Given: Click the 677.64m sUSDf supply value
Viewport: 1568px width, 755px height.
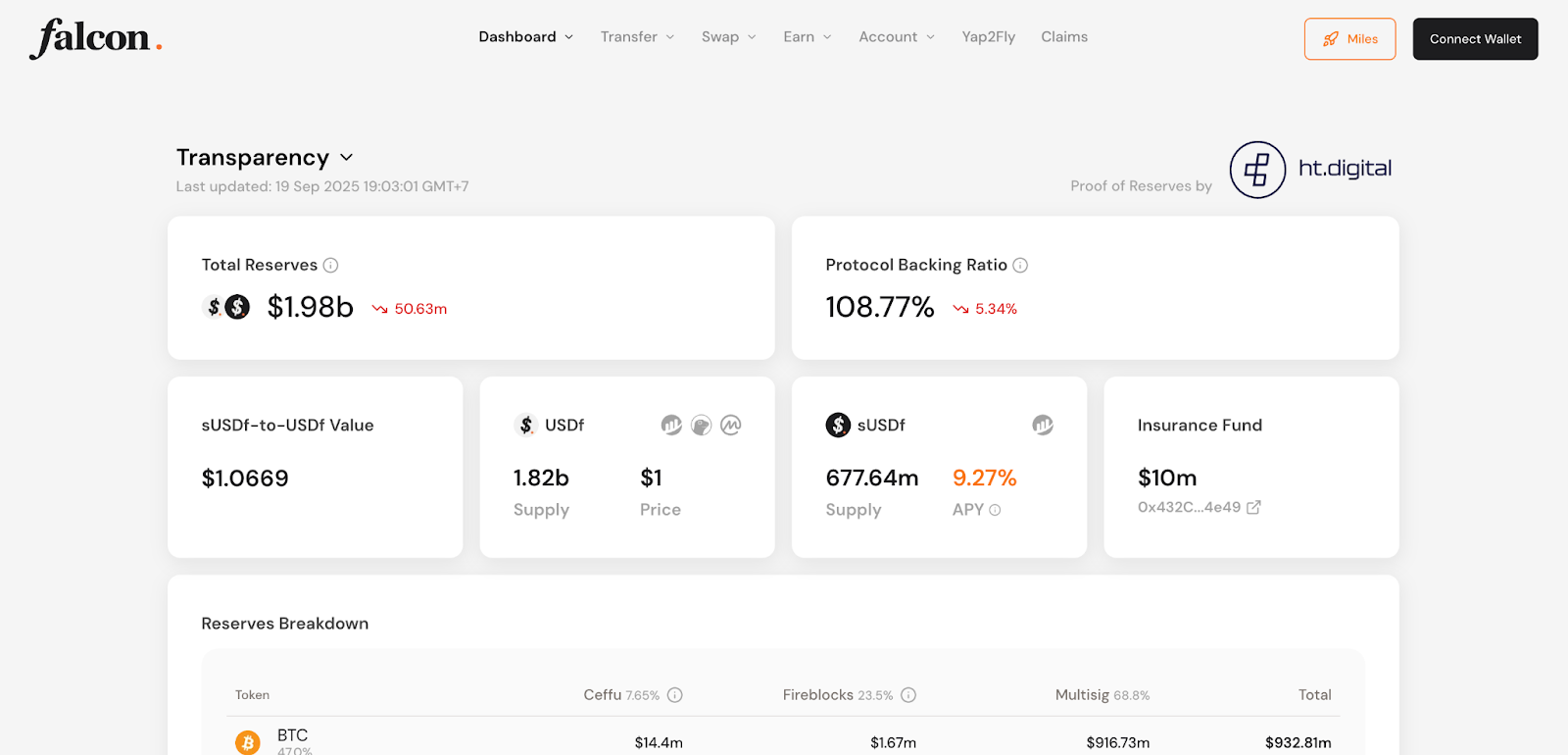Looking at the screenshot, I should coord(872,478).
